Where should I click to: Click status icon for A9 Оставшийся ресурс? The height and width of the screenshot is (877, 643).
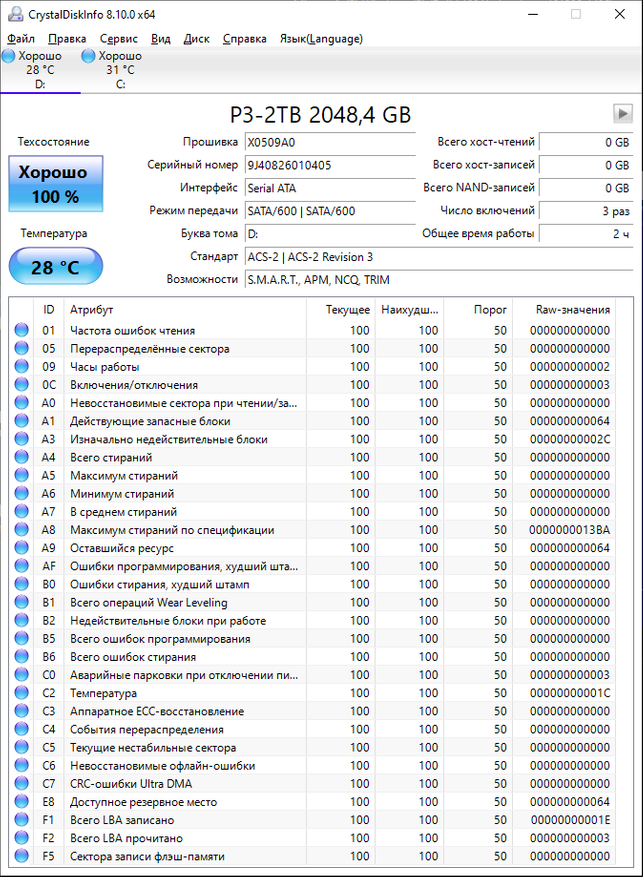(22, 548)
